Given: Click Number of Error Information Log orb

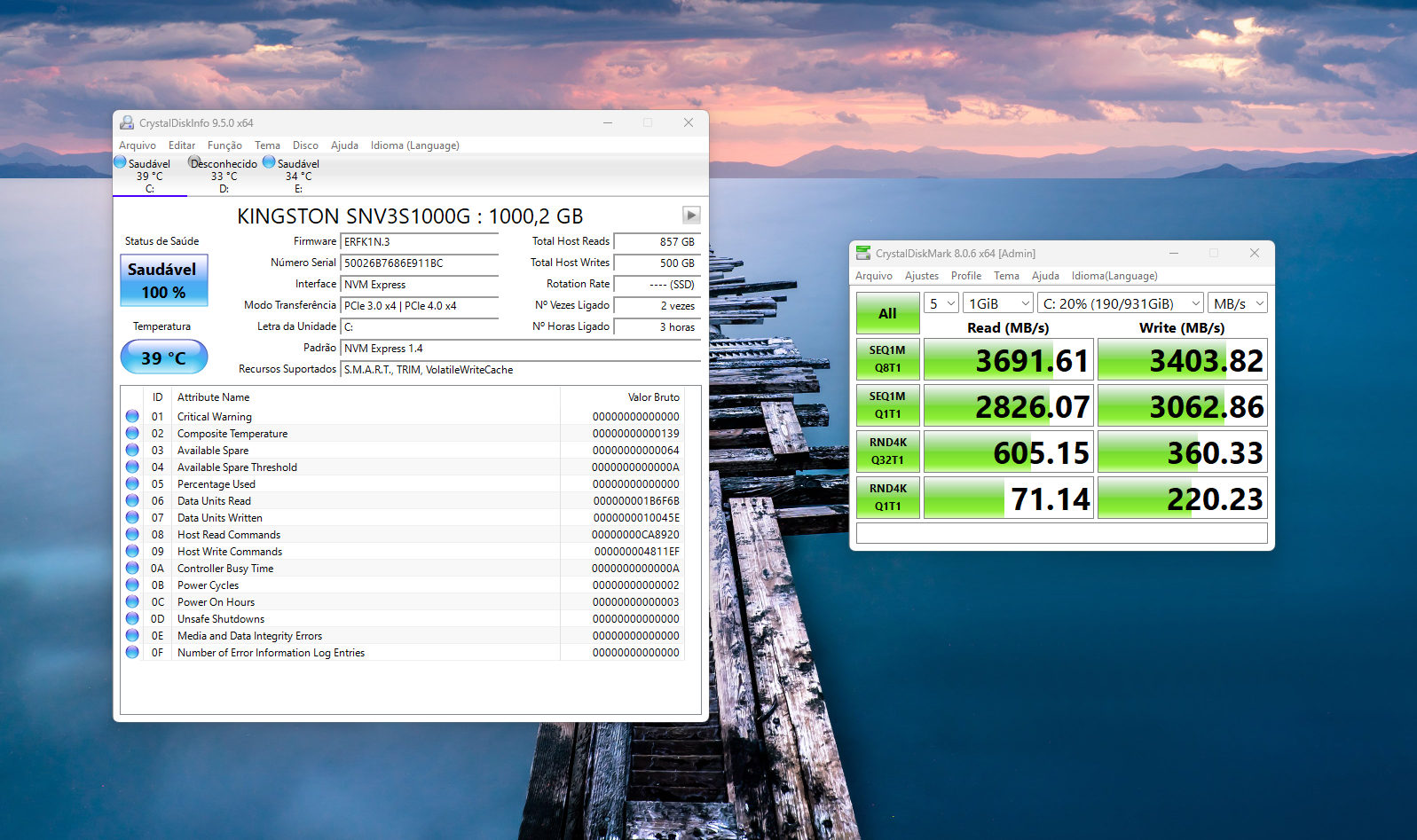Looking at the screenshot, I should [x=132, y=652].
